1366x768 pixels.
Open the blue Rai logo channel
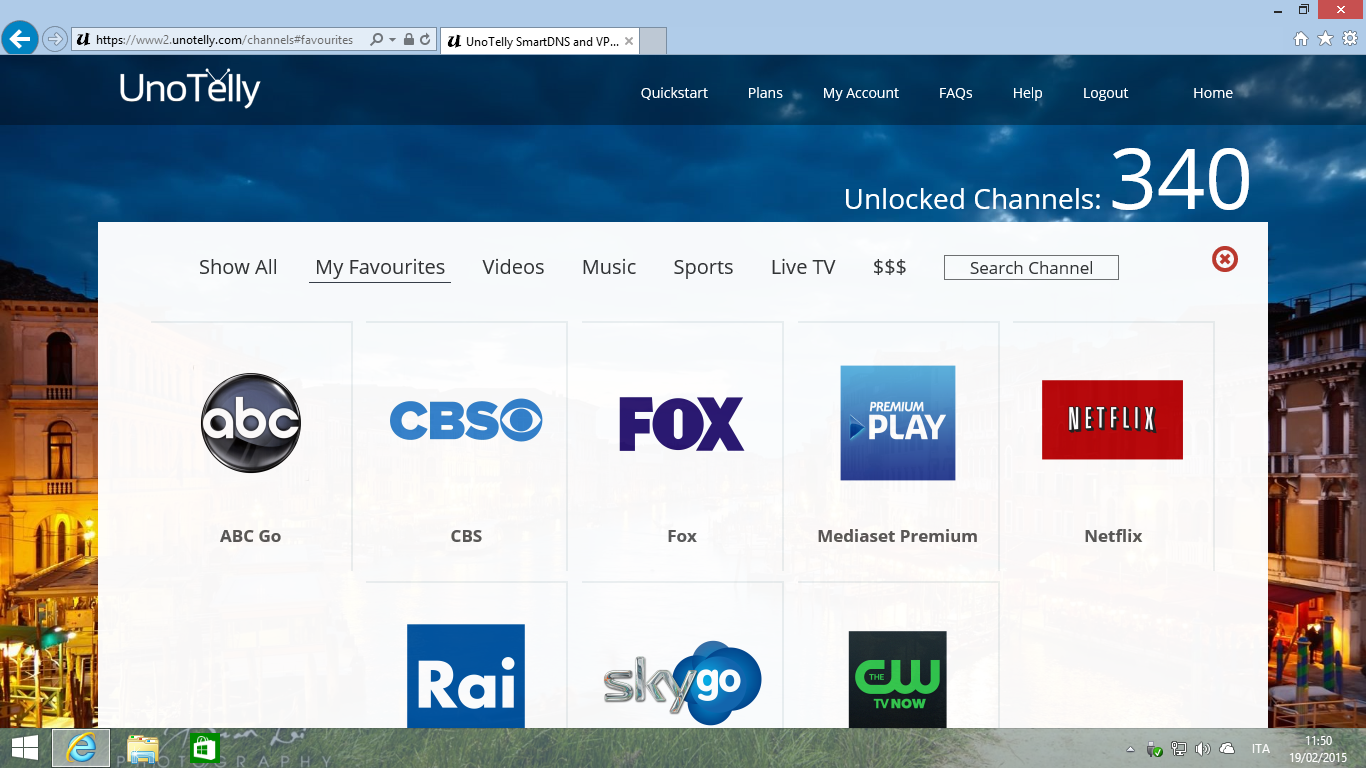click(466, 676)
